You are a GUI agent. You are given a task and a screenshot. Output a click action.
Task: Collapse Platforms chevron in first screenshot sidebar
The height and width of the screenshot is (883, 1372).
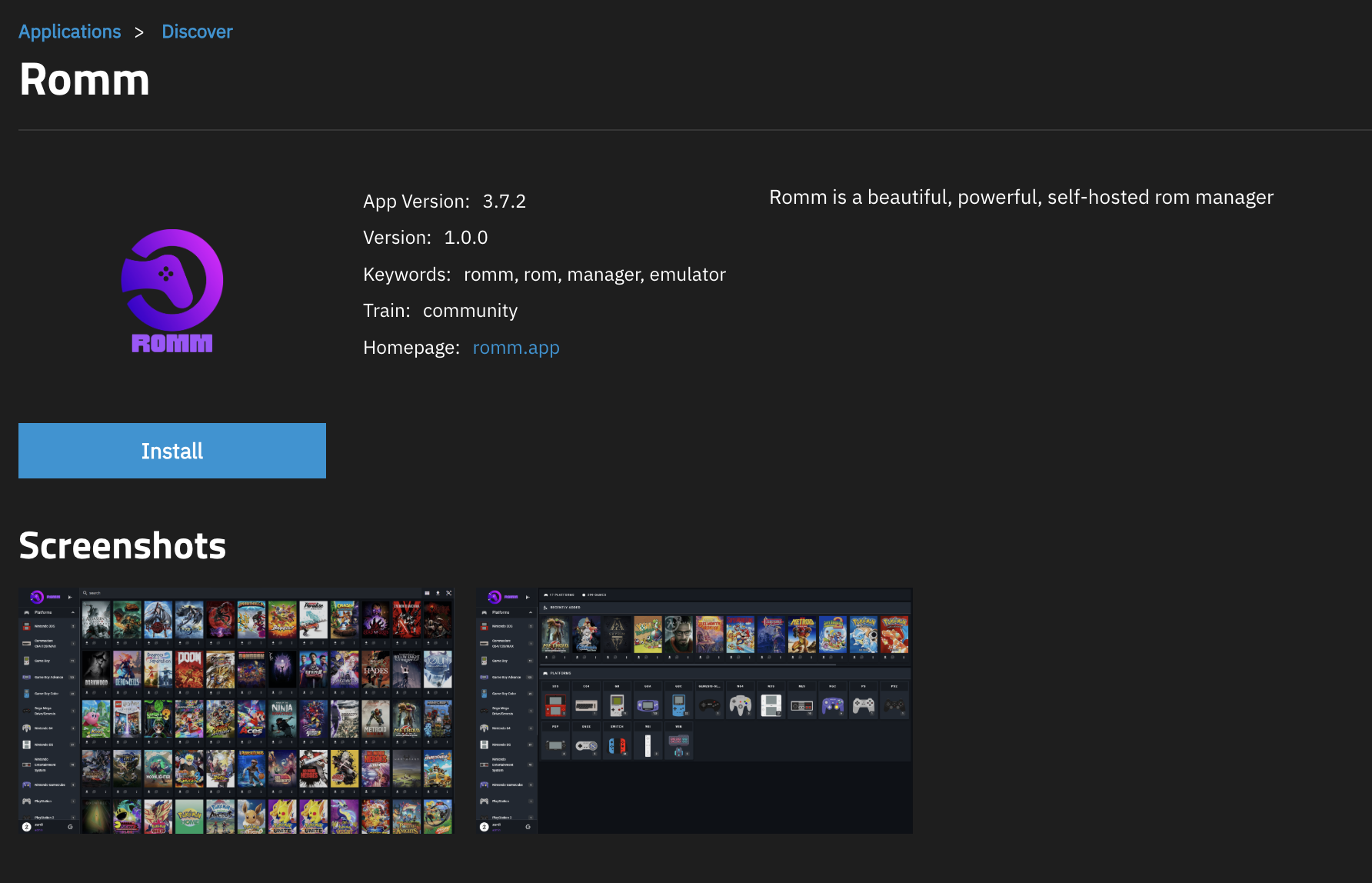[73, 612]
